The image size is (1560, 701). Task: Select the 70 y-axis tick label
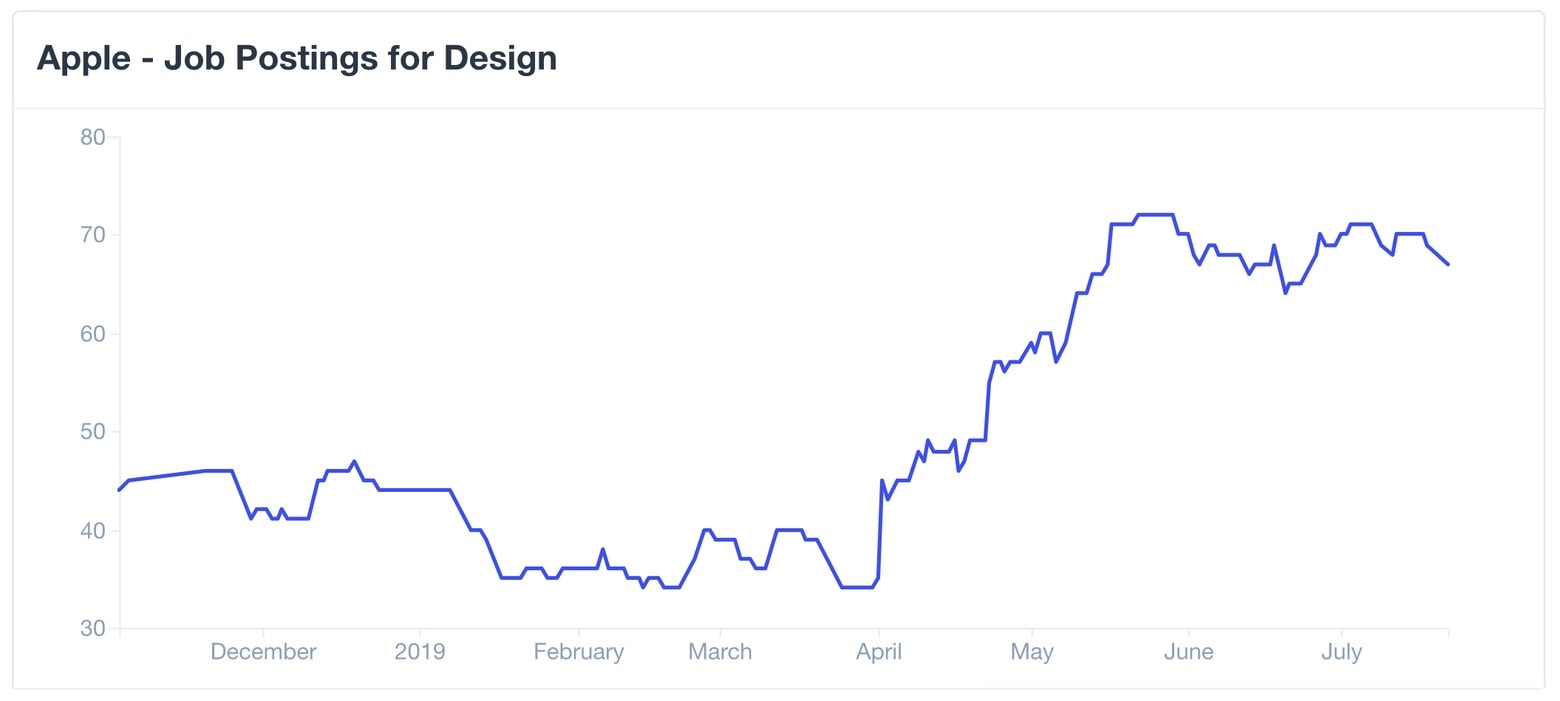click(x=92, y=235)
